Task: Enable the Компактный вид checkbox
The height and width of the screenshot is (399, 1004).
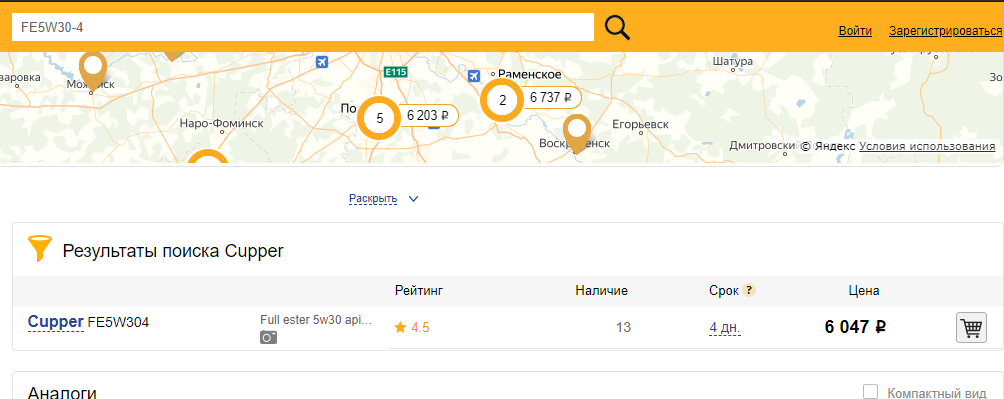Action: (870, 392)
